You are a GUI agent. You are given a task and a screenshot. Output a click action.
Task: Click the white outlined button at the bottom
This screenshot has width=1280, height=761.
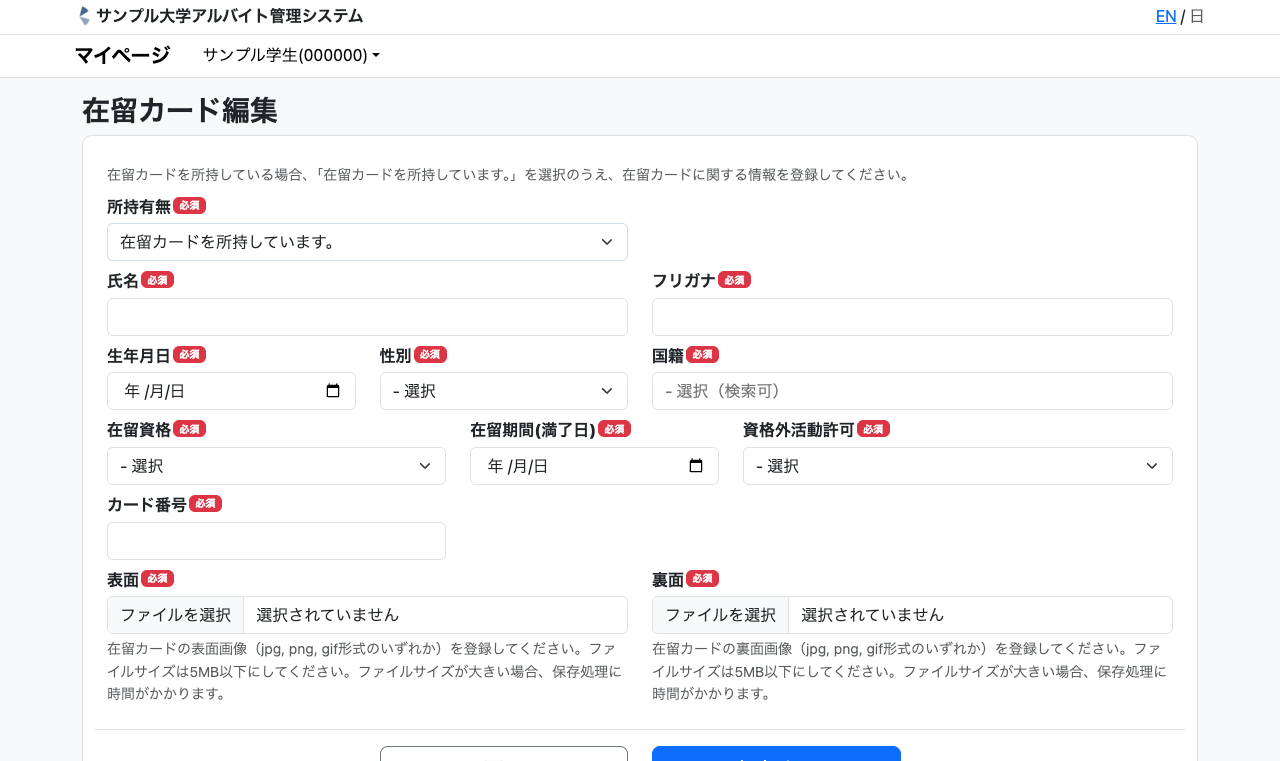pyautogui.click(x=503, y=754)
